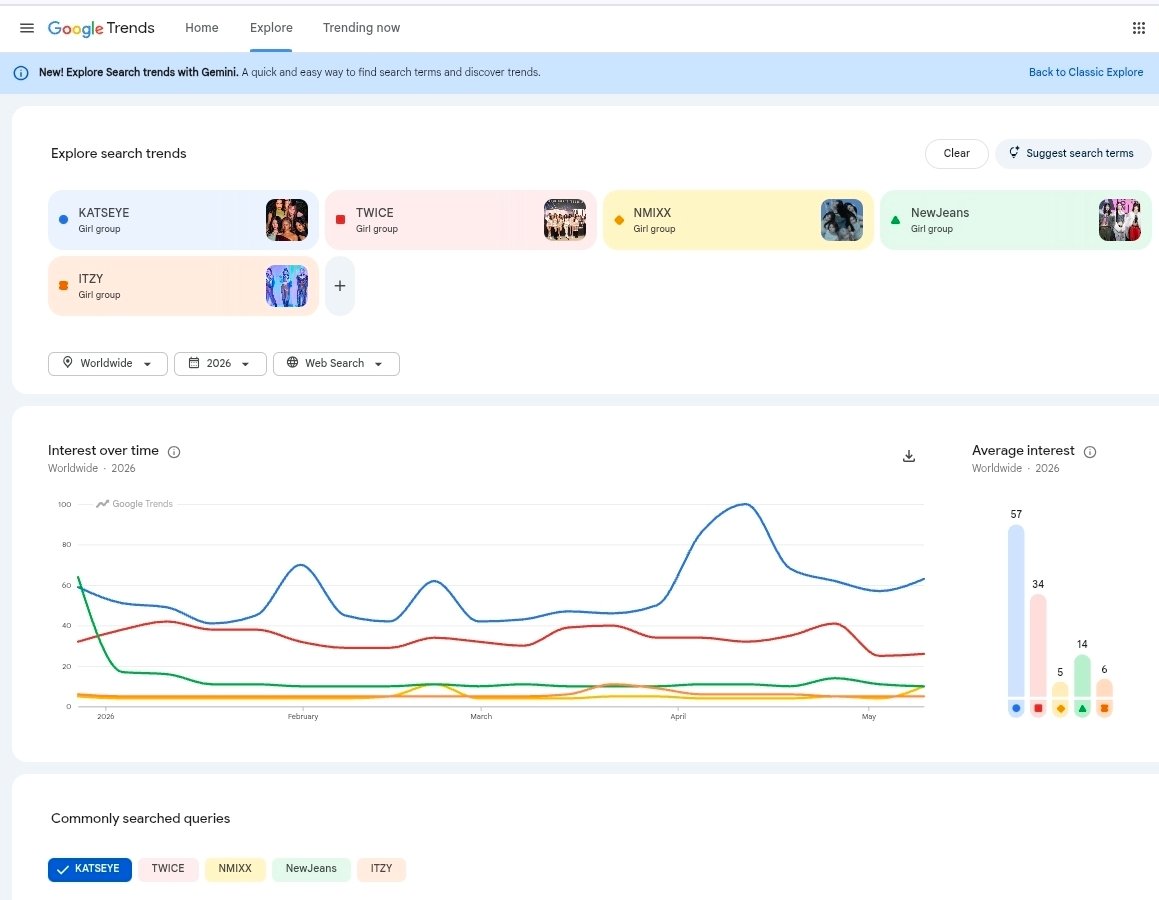
Task: Open the hamburger main menu
Action: 27,28
